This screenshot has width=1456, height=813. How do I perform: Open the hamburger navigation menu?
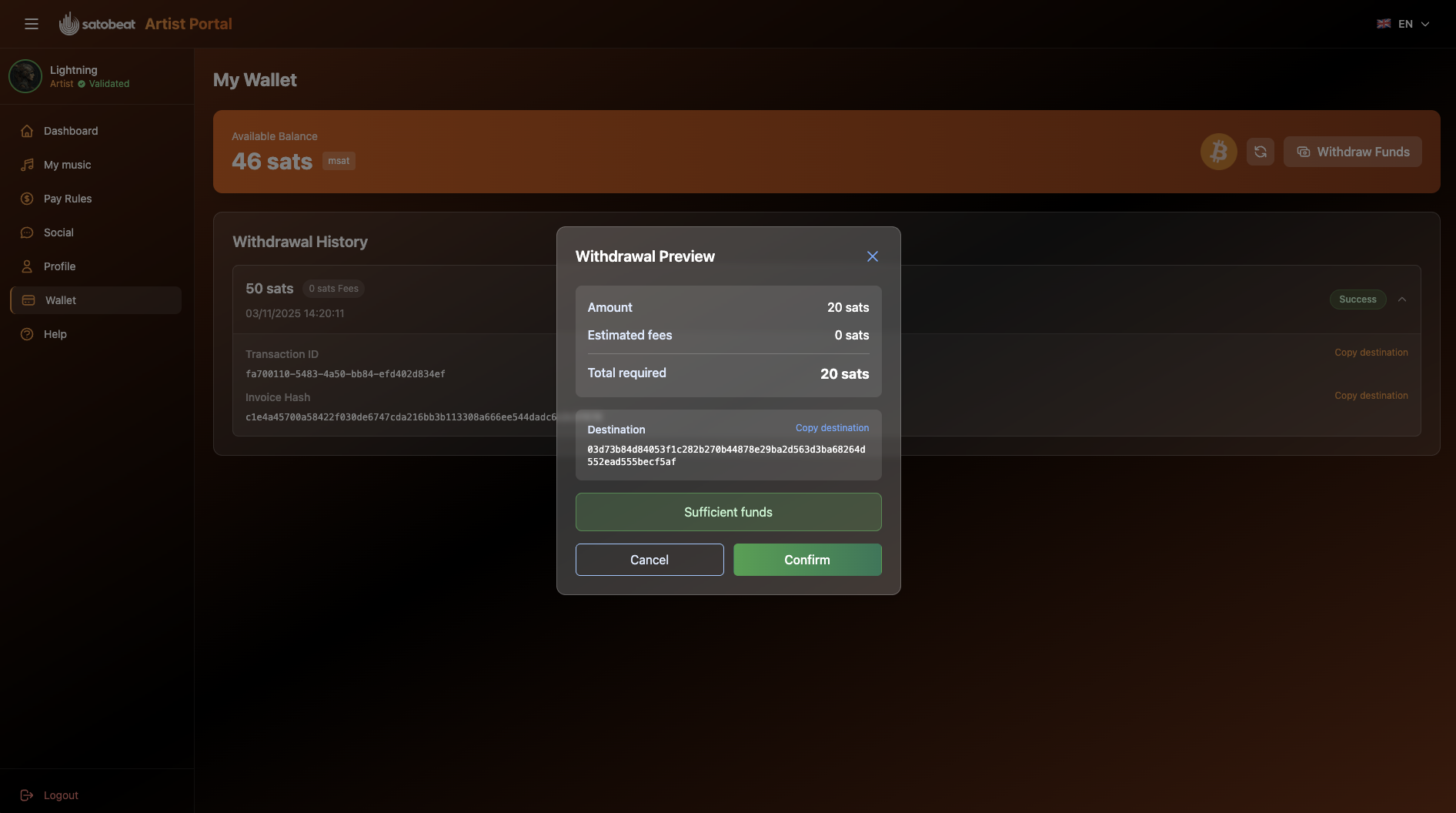(32, 24)
